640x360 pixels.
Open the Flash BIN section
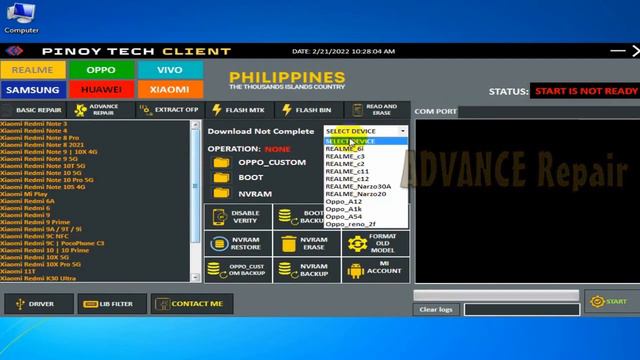pyautogui.click(x=308, y=110)
